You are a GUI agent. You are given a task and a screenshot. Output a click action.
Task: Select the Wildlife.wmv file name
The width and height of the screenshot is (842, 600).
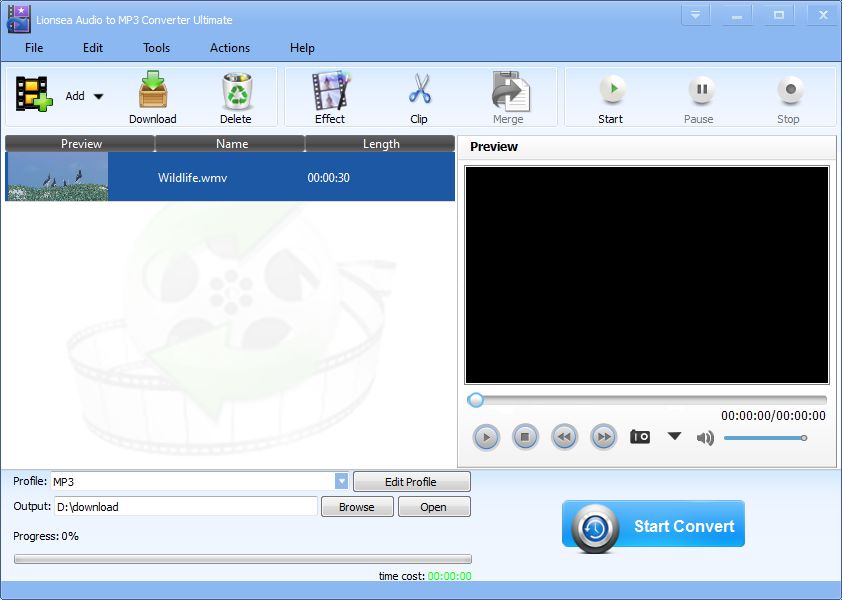[x=192, y=178]
